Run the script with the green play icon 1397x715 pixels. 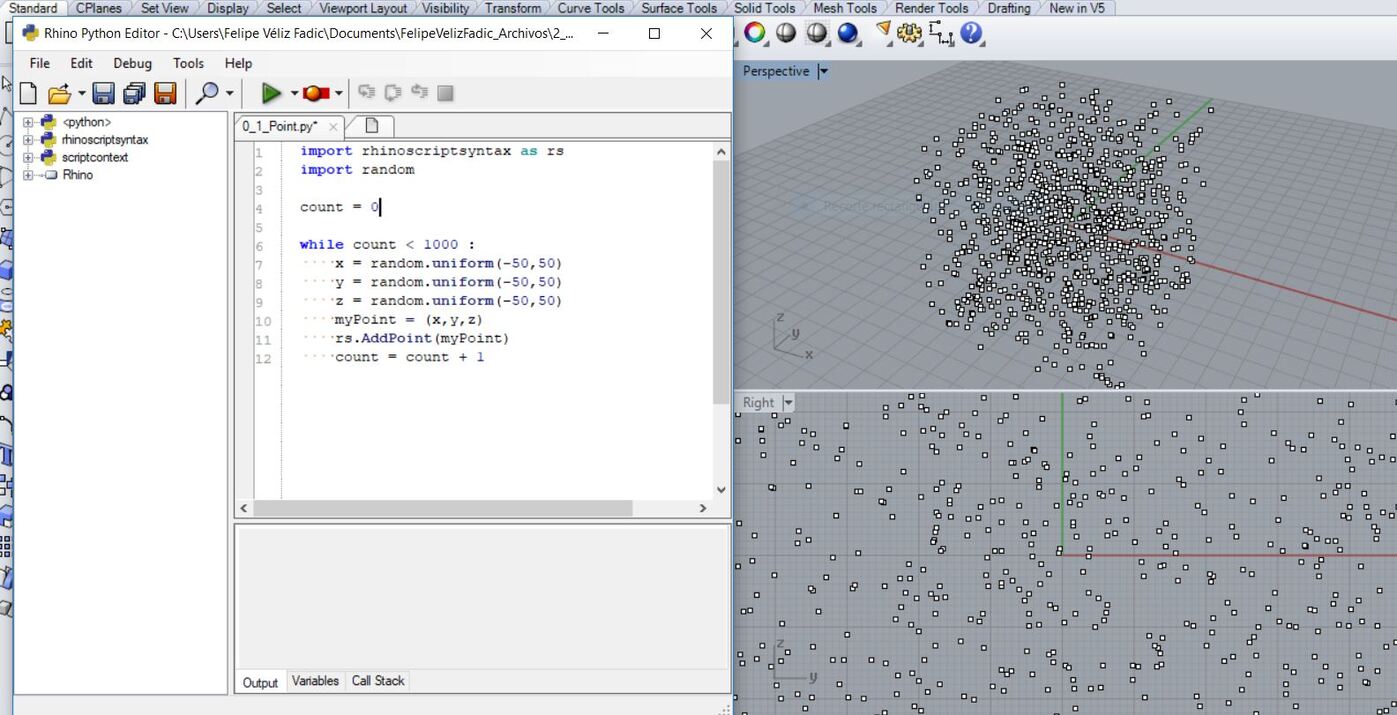(270, 93)
